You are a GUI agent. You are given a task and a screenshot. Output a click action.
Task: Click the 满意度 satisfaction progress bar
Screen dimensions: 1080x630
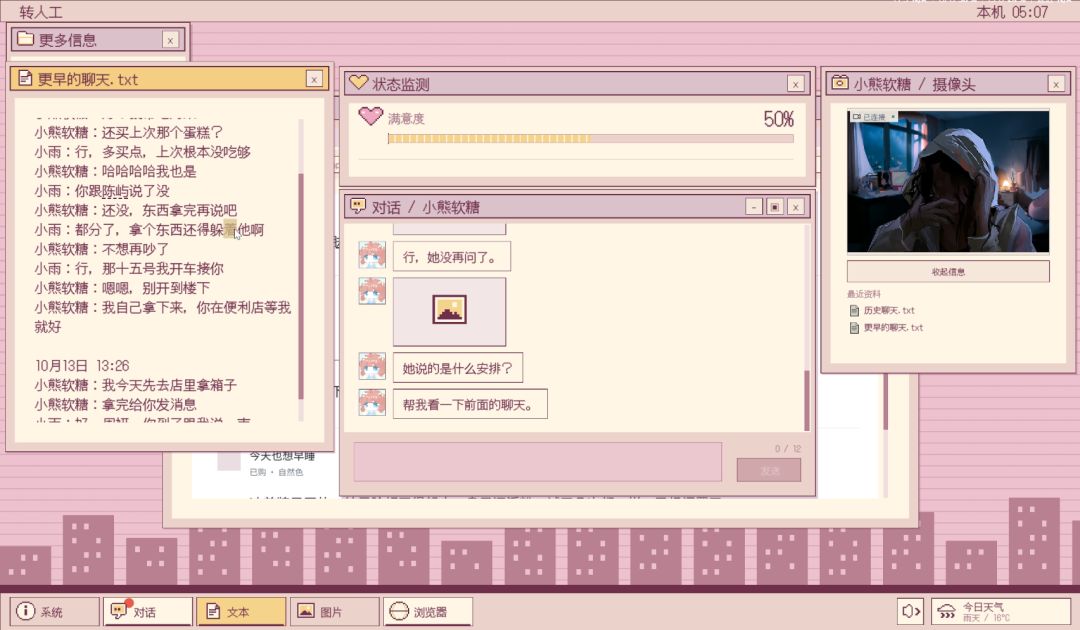tap(590, 139)
